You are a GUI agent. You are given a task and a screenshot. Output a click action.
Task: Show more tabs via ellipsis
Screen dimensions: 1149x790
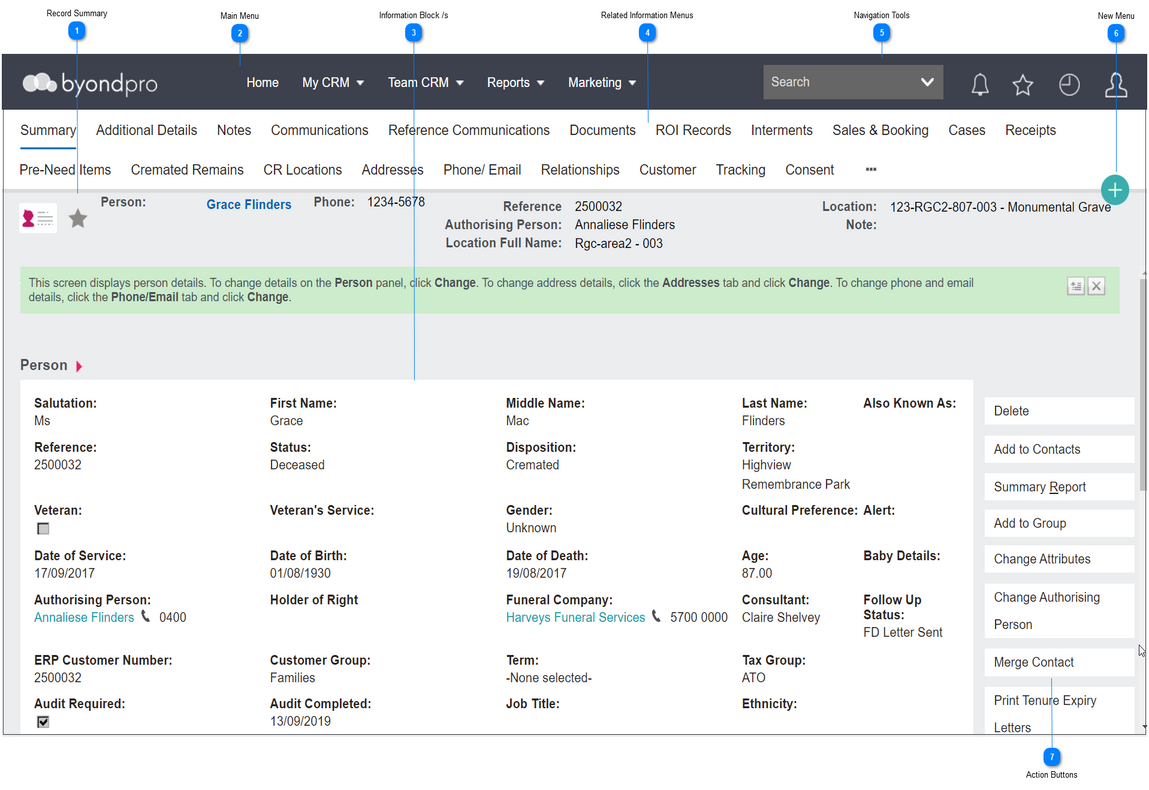coord(871,169)
